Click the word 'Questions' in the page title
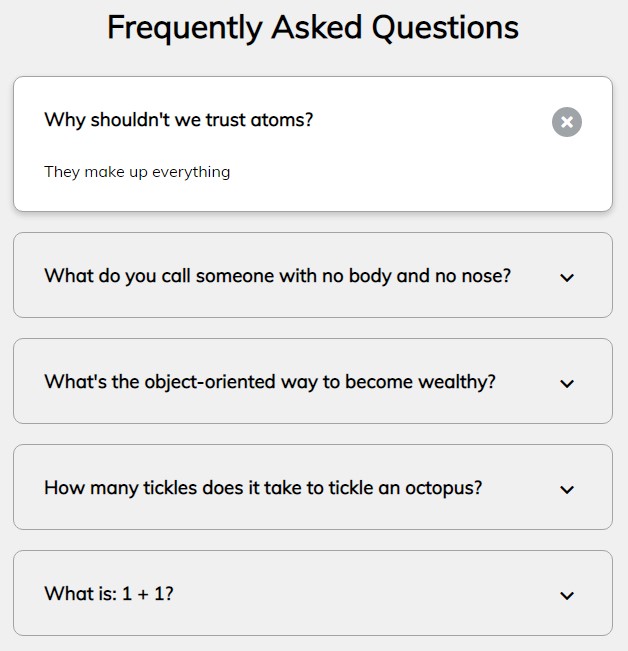628x651 pixels. click(x=445, y=28)
